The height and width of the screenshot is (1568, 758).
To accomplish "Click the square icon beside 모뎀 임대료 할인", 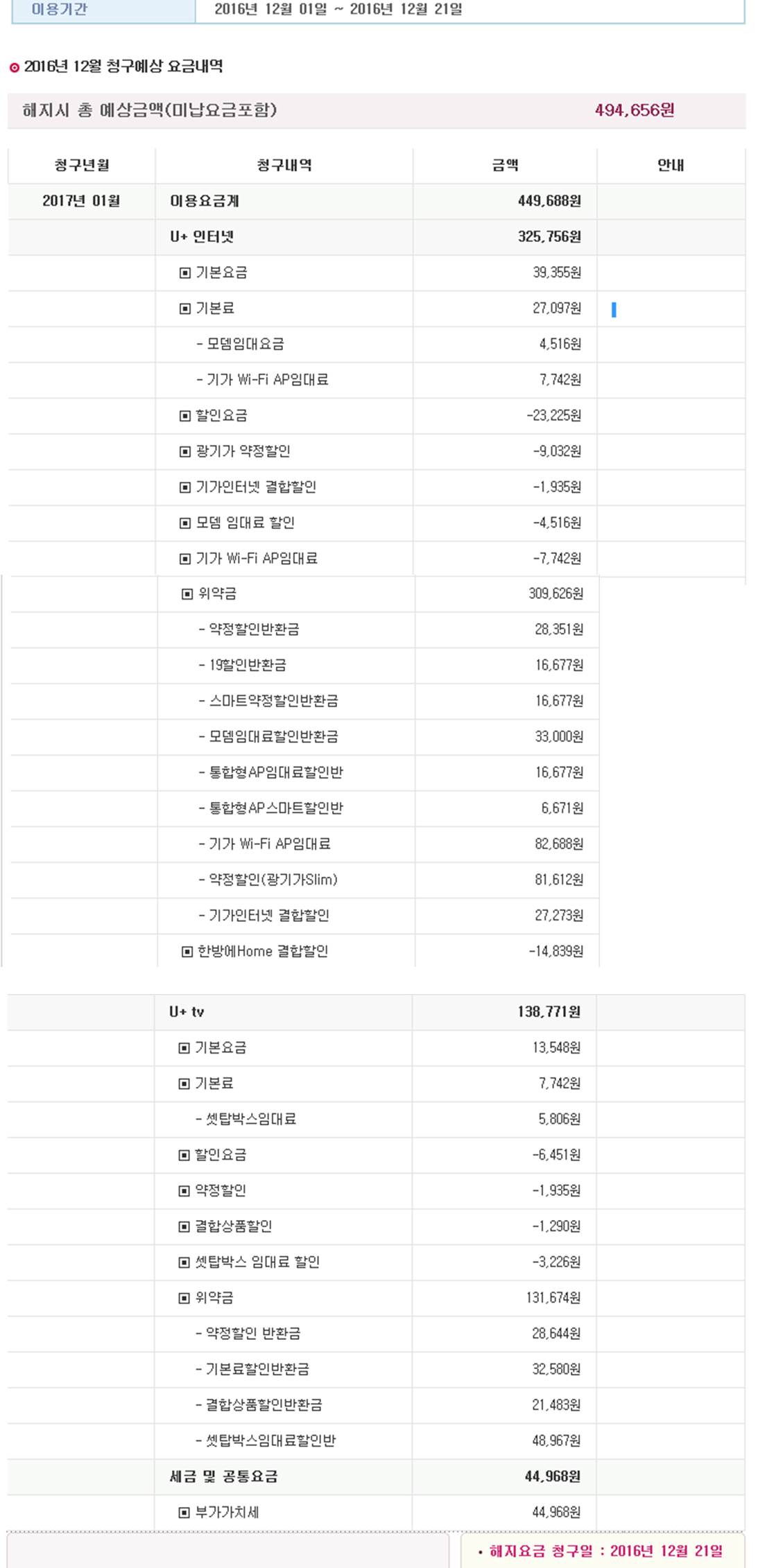I will click(185, 523).
